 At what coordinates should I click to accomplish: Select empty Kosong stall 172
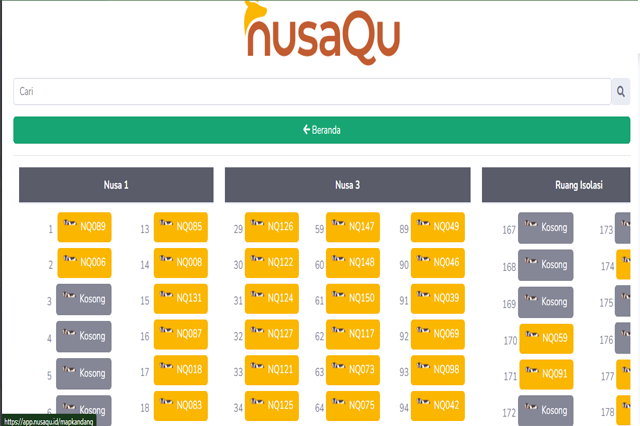click(546, 410)
